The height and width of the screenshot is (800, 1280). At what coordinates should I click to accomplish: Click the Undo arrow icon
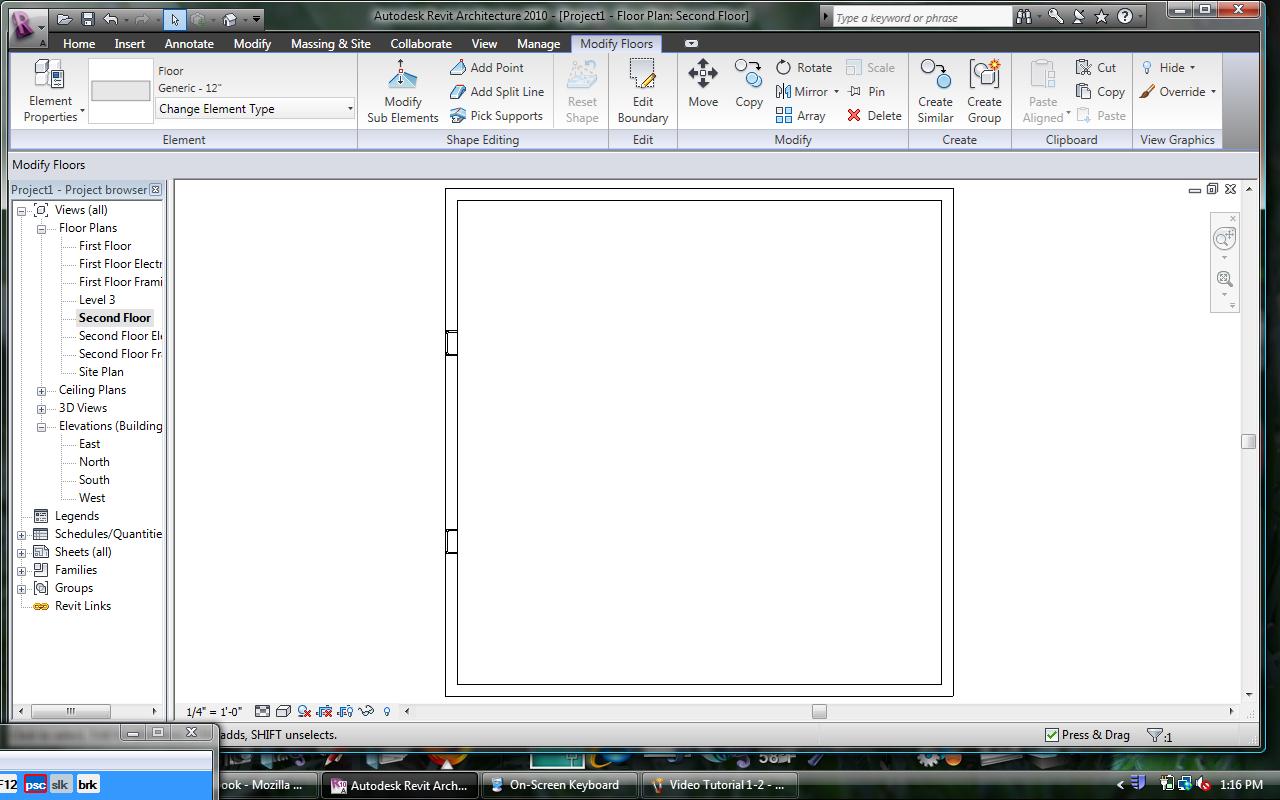pos(110,18)
